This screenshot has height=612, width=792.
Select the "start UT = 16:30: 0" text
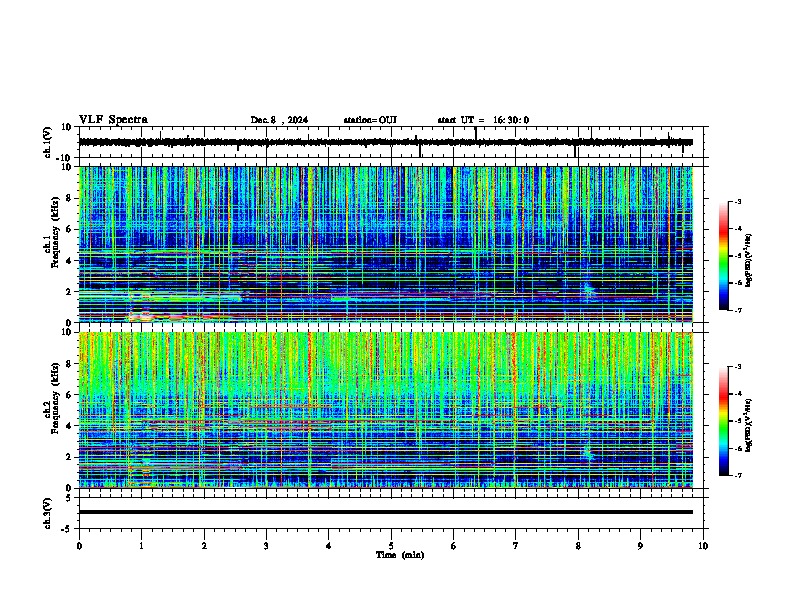(x=483, y=120)
